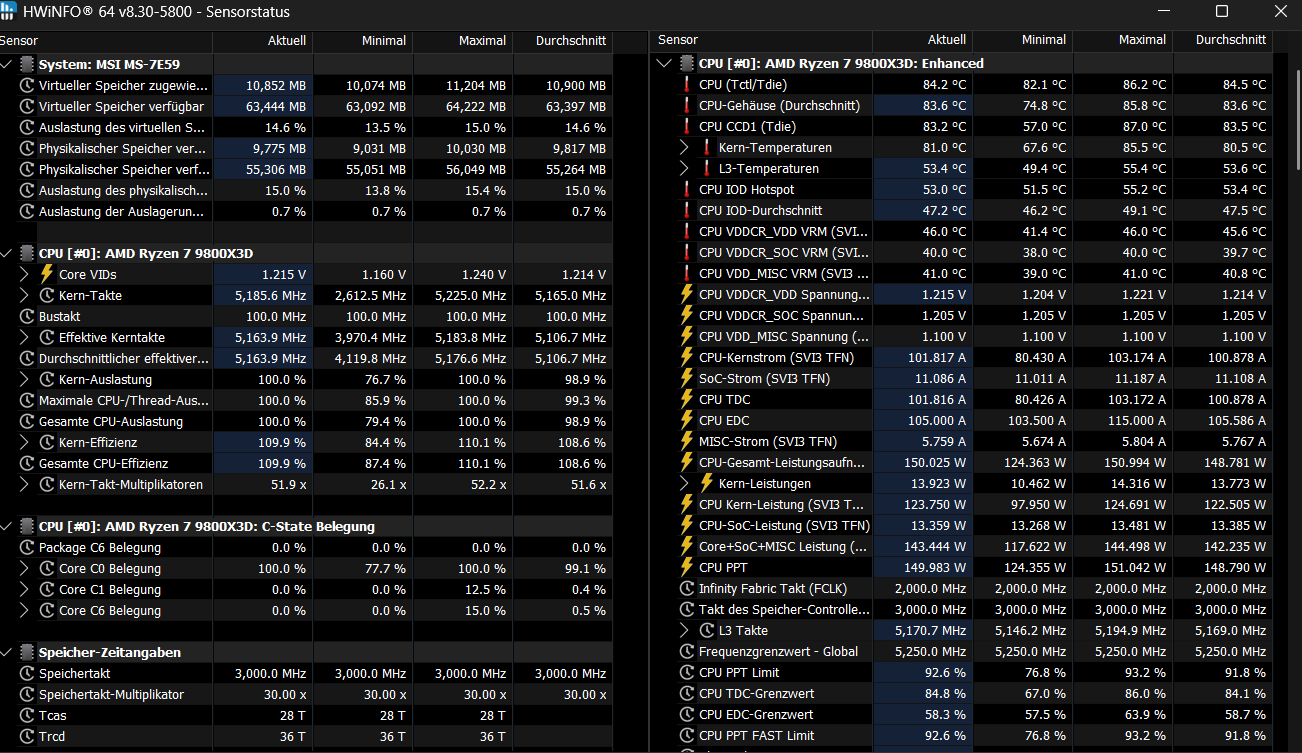Collapse the Speicher-Zeitangaben section
Viewport: 1302px width, 753px height.
pyautogui.click(x=7, y=652)
